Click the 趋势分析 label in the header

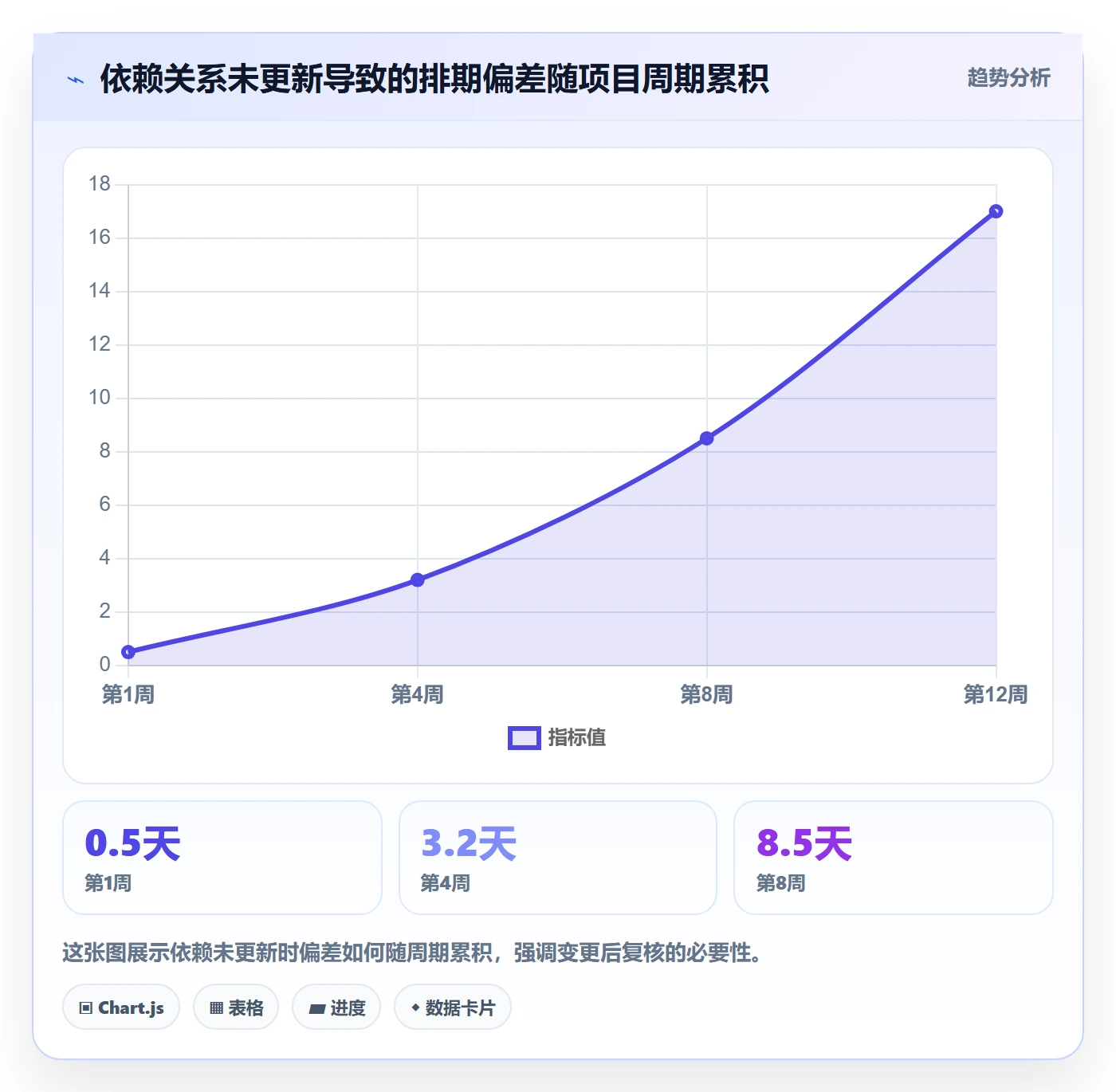[x=1008, y=77]
